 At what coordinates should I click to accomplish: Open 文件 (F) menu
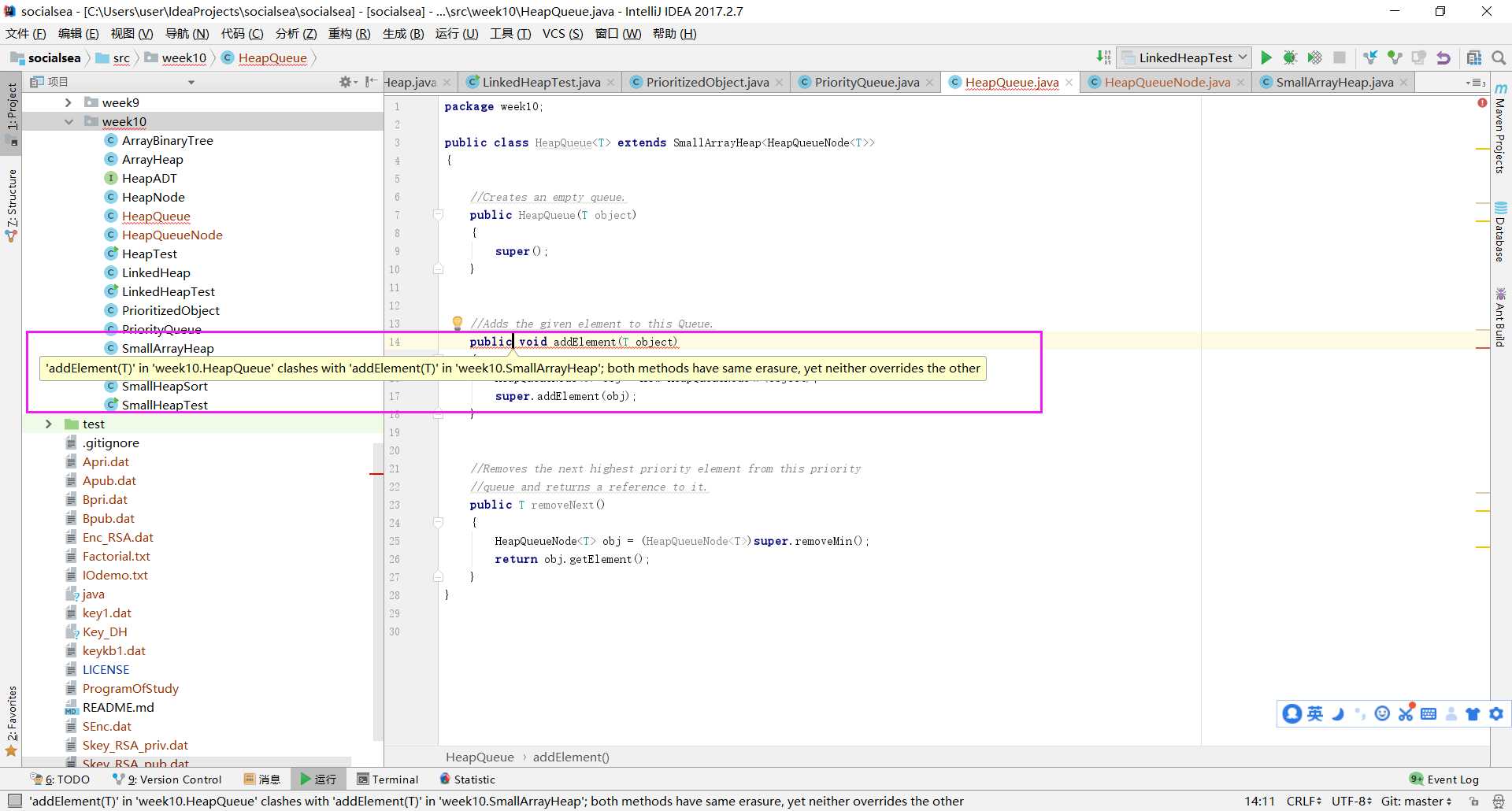pyautogui.click(x=26, y=33)
